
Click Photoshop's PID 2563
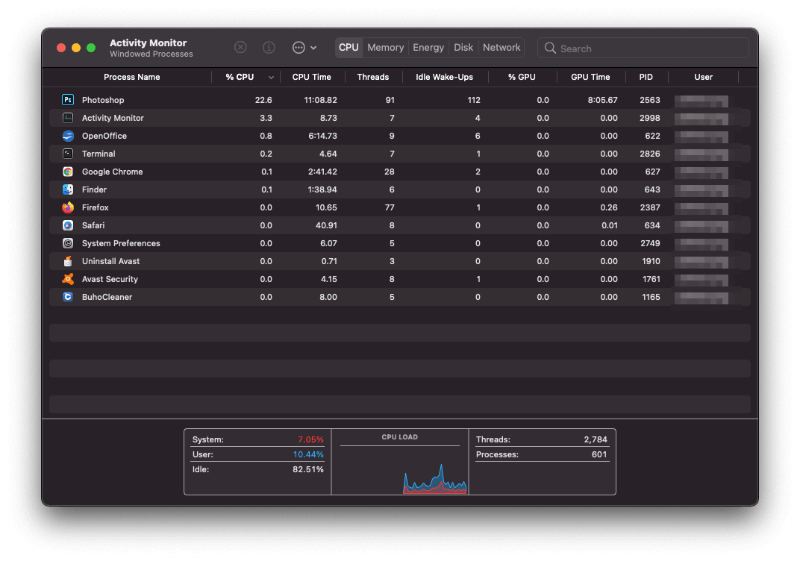point(650,100)
